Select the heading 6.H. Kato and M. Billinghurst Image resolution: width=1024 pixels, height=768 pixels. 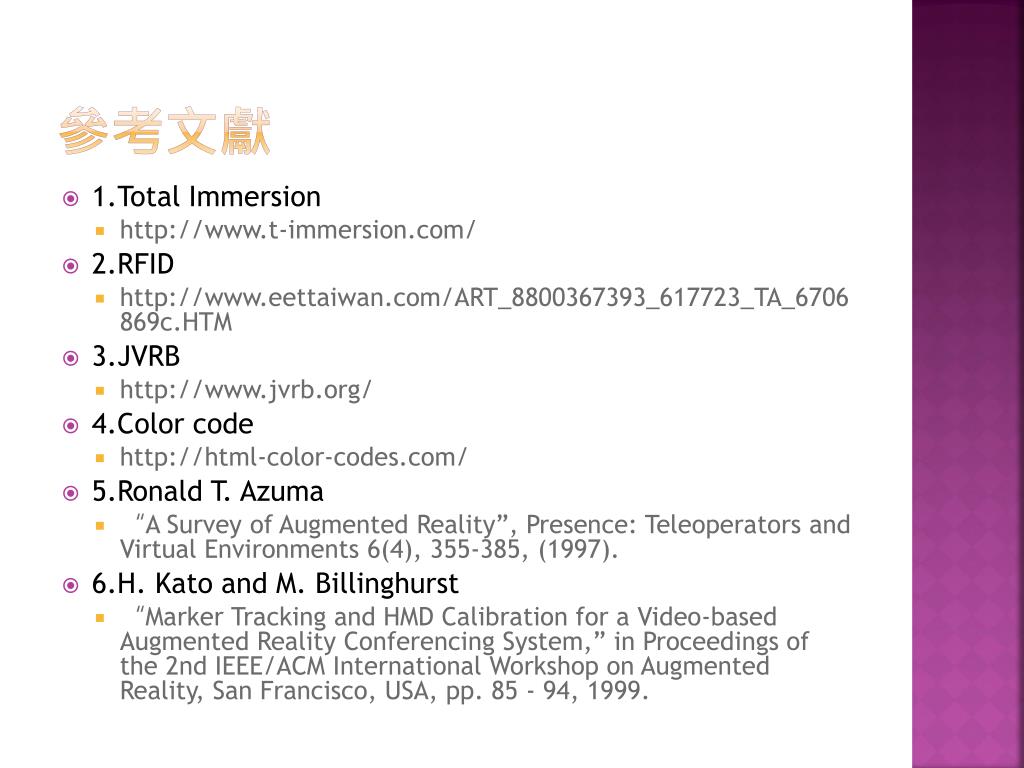(x=275, y=583)
